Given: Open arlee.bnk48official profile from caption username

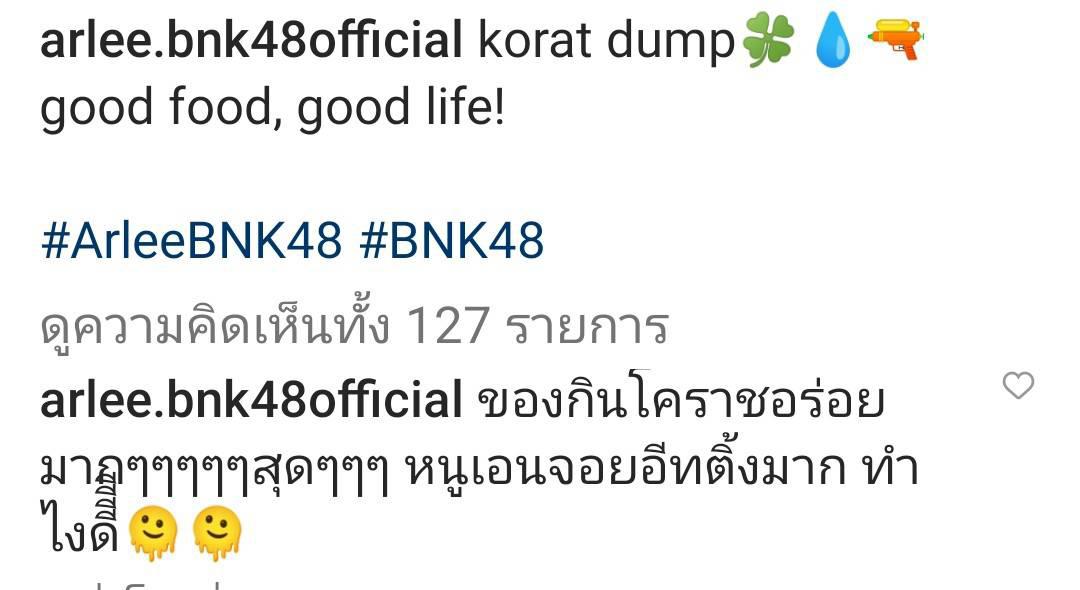Looking at the screenshot, I should point(251,41).
